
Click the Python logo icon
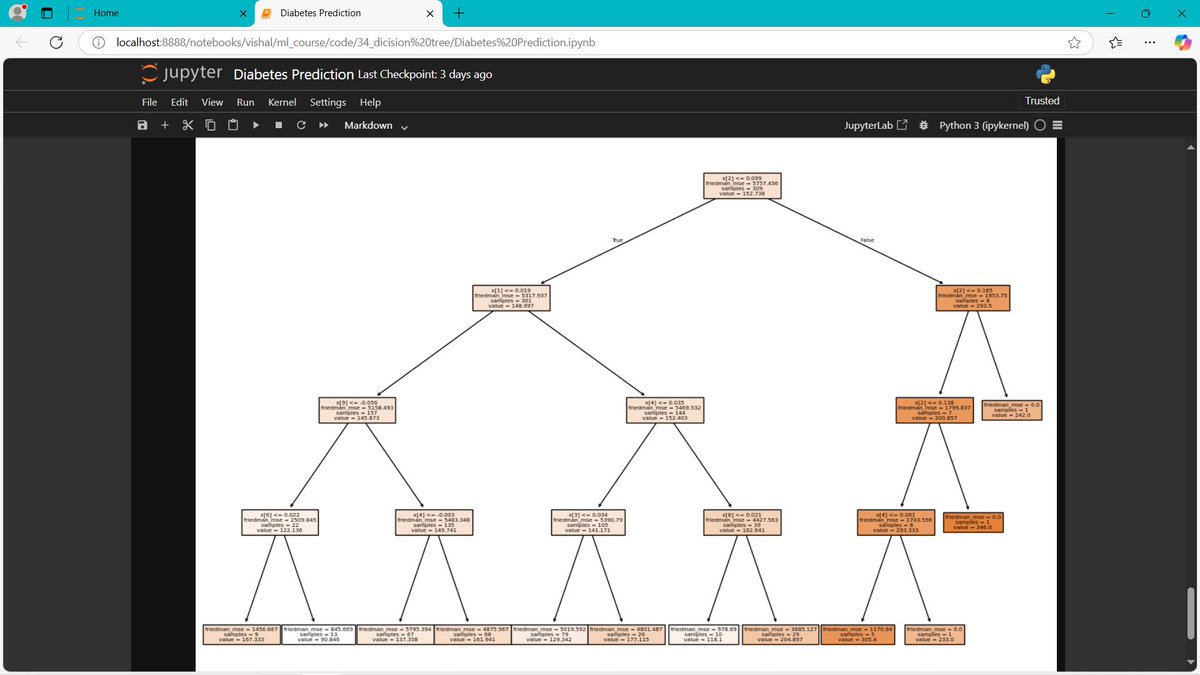(1046, 74)
